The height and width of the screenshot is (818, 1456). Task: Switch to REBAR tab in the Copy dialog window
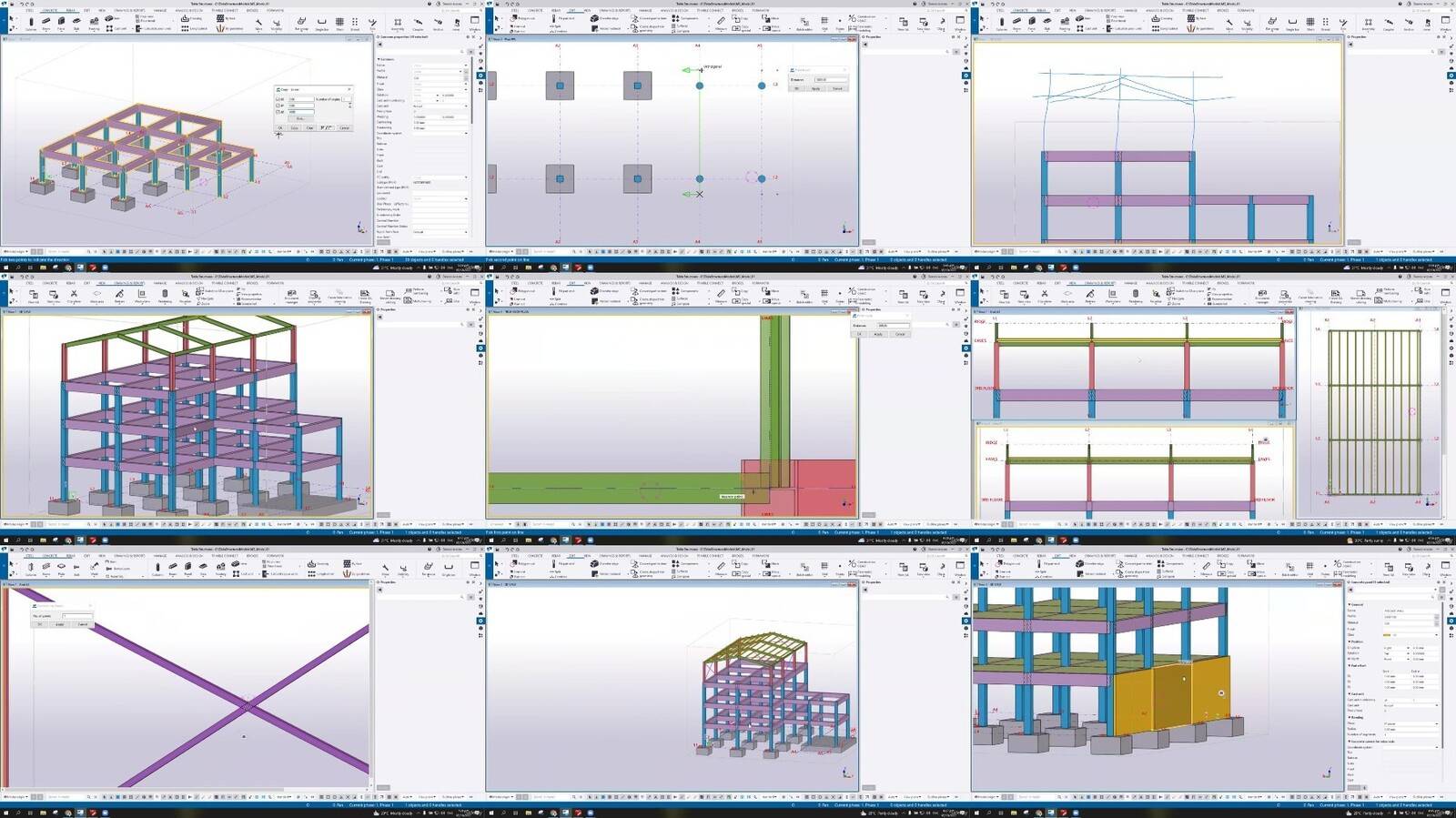tap(71, 11)
